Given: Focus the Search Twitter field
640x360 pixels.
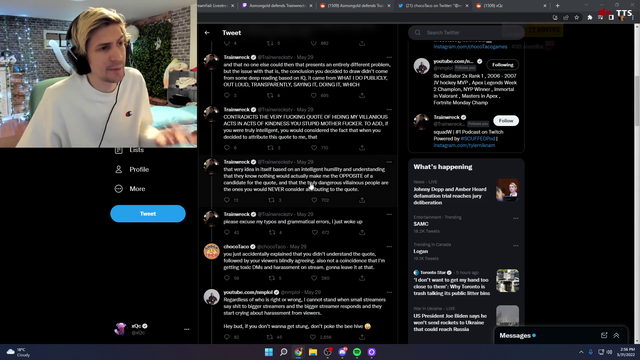Looking at the screenshot, I should pyautogui.click(x=466, y=33).
